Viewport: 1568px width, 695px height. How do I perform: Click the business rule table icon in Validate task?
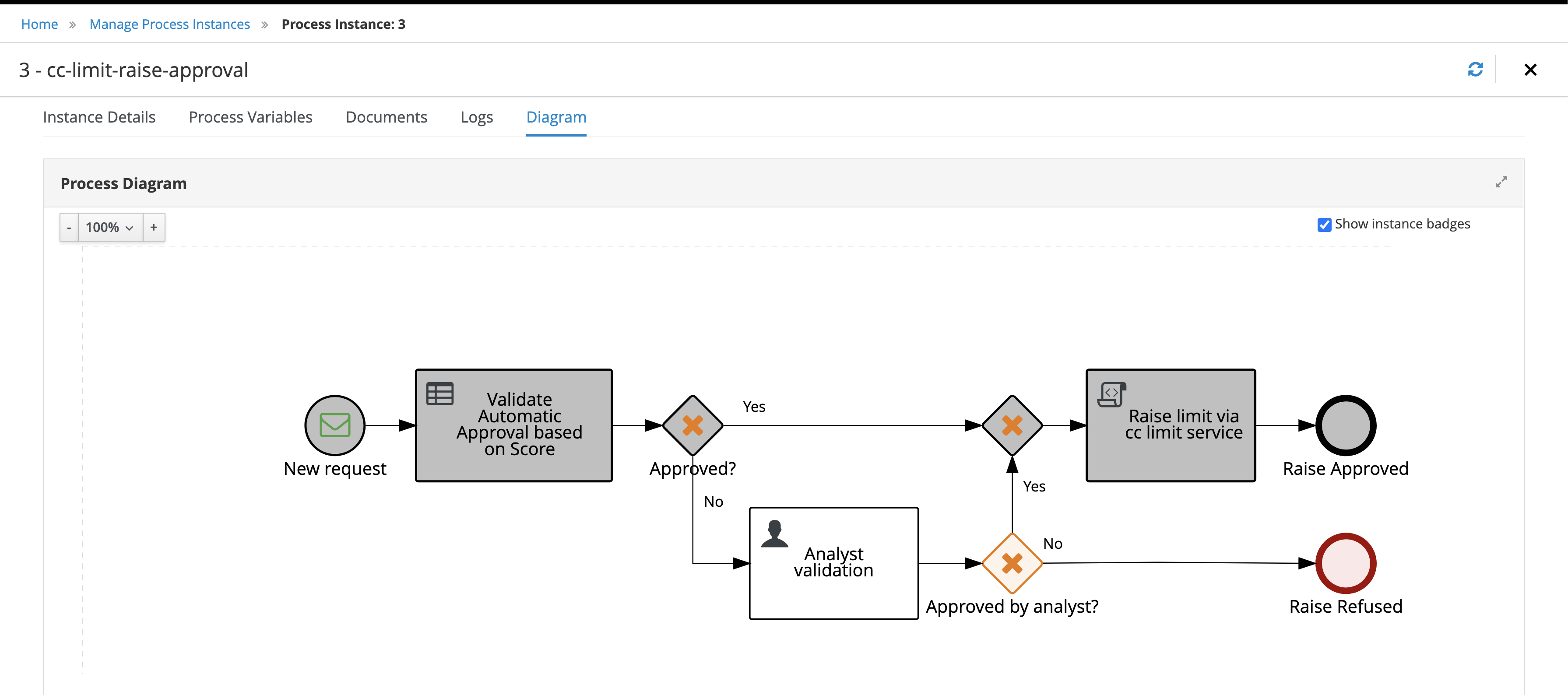[439, 394]
